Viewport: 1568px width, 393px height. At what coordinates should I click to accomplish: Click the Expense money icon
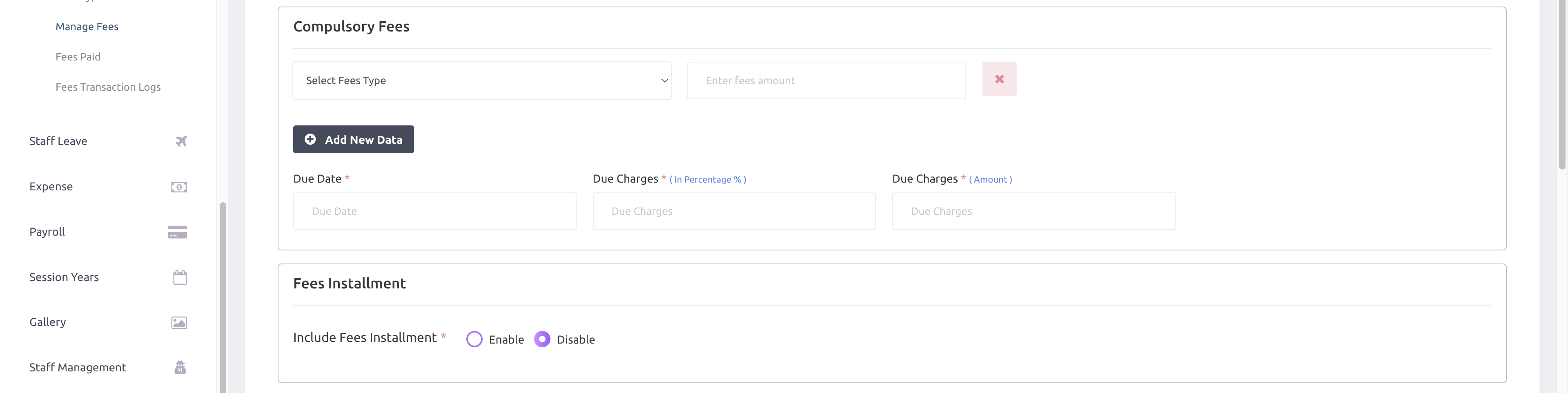pyautogui.click(x=178, y=186)
